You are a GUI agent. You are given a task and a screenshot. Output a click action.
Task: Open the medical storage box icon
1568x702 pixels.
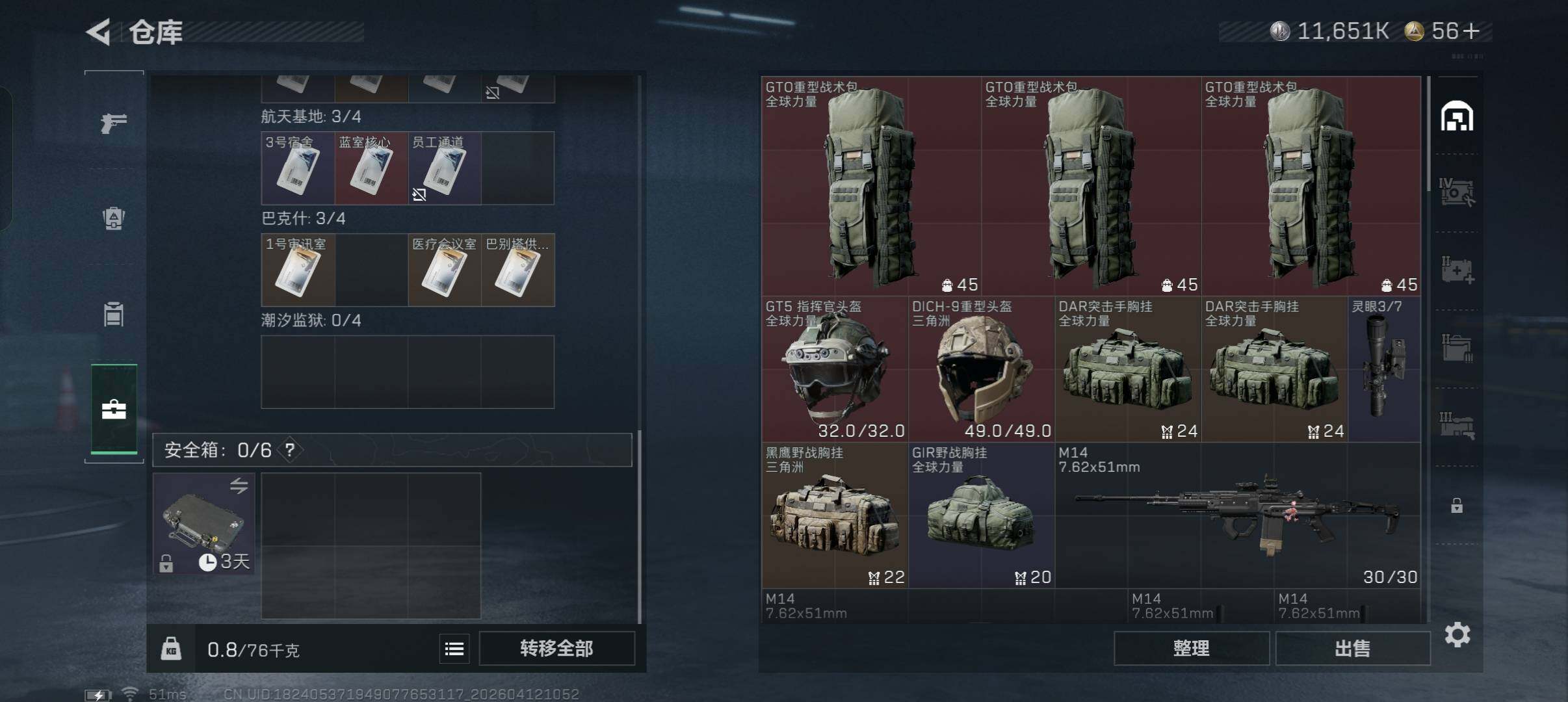click(1457, 270)
